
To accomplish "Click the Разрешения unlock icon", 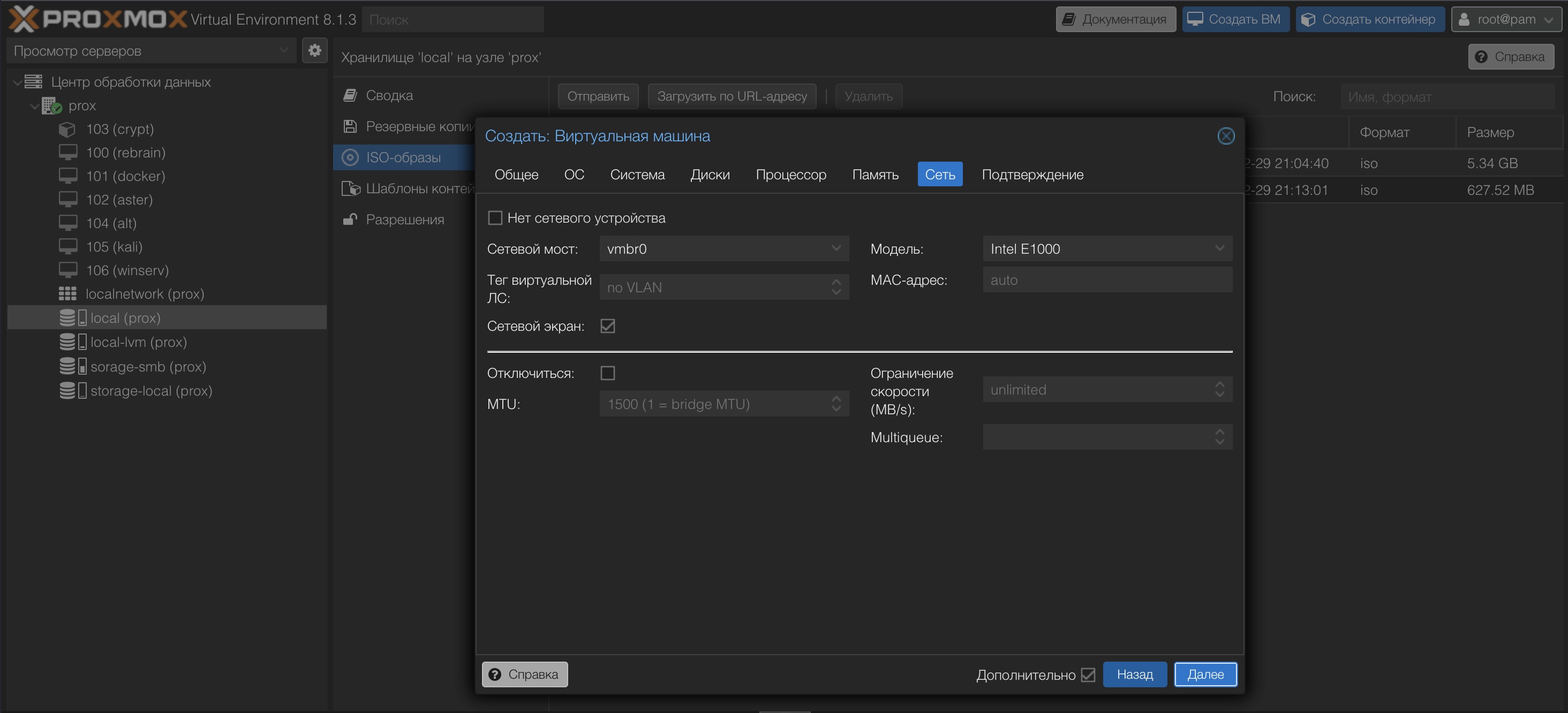I will click(x=350, y=219).
